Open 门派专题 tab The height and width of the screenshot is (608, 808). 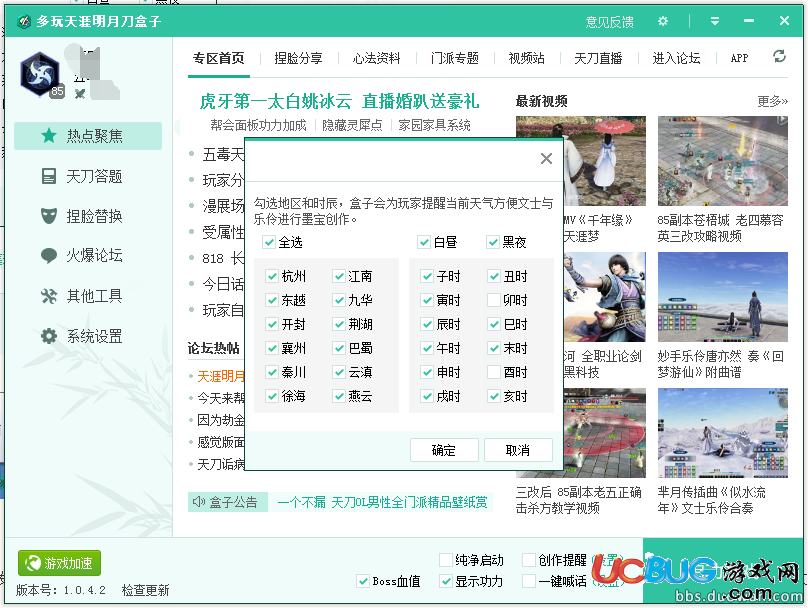(455, 58)
